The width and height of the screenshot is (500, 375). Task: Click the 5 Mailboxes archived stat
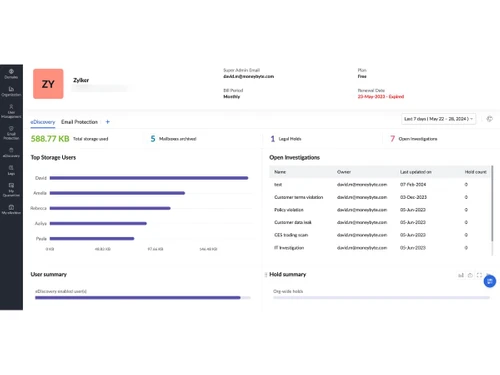coord(173,139)
